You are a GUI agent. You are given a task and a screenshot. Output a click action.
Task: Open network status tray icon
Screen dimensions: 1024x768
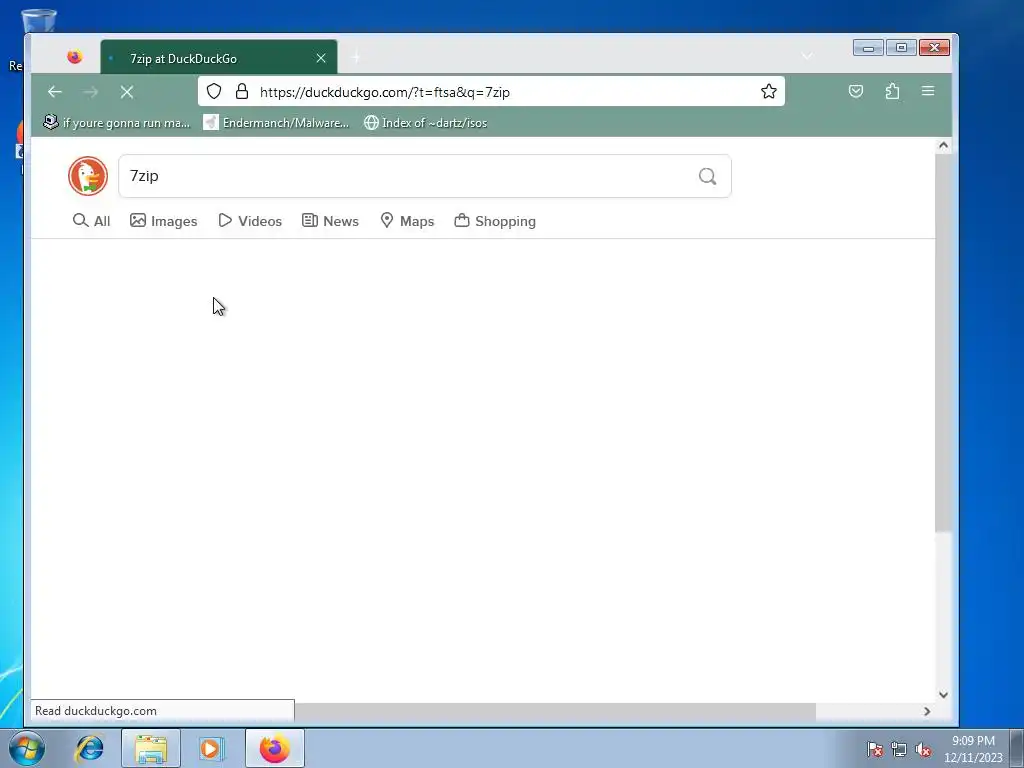[x=899, y=749]
